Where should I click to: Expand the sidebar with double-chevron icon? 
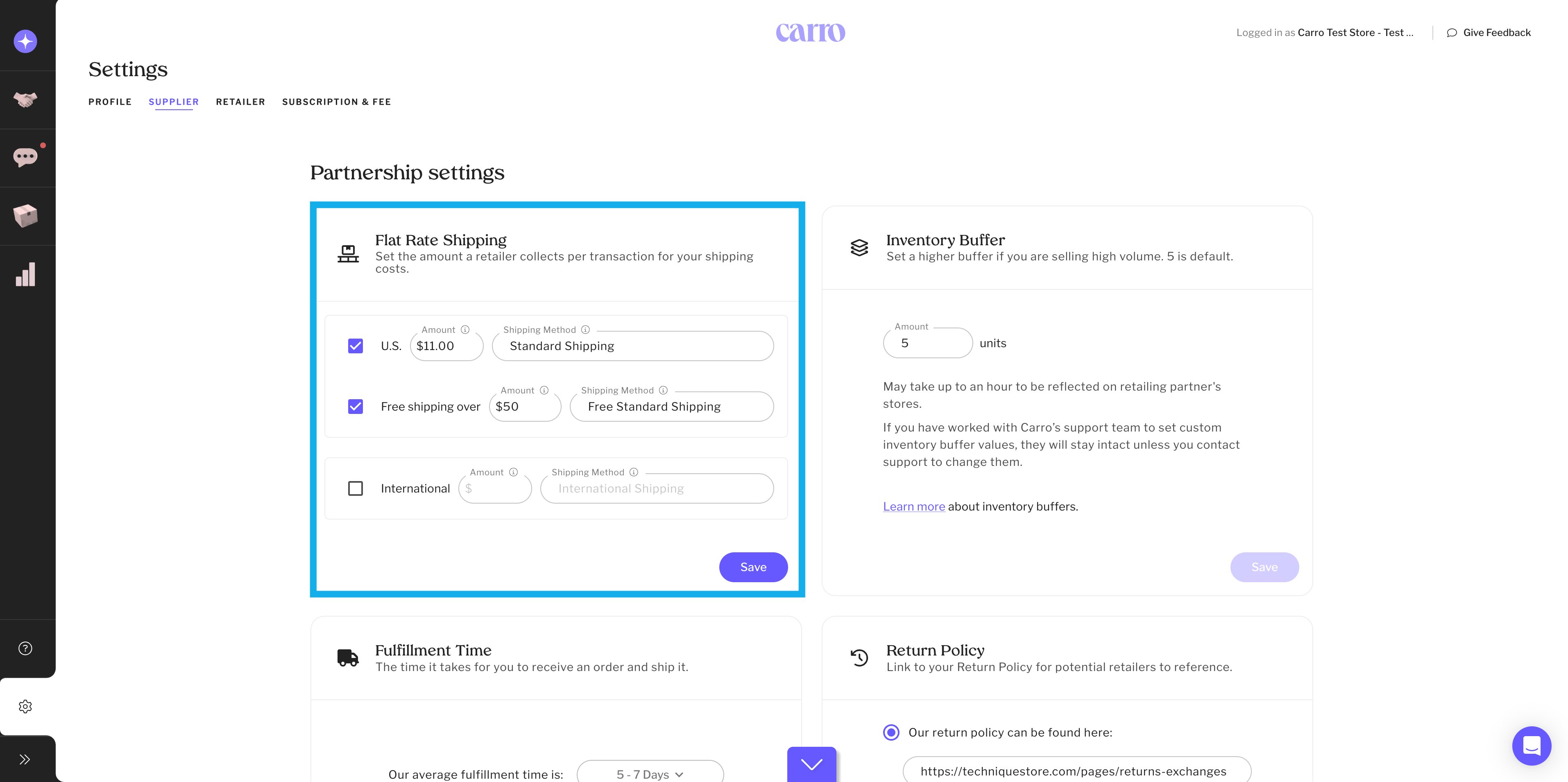25,759
